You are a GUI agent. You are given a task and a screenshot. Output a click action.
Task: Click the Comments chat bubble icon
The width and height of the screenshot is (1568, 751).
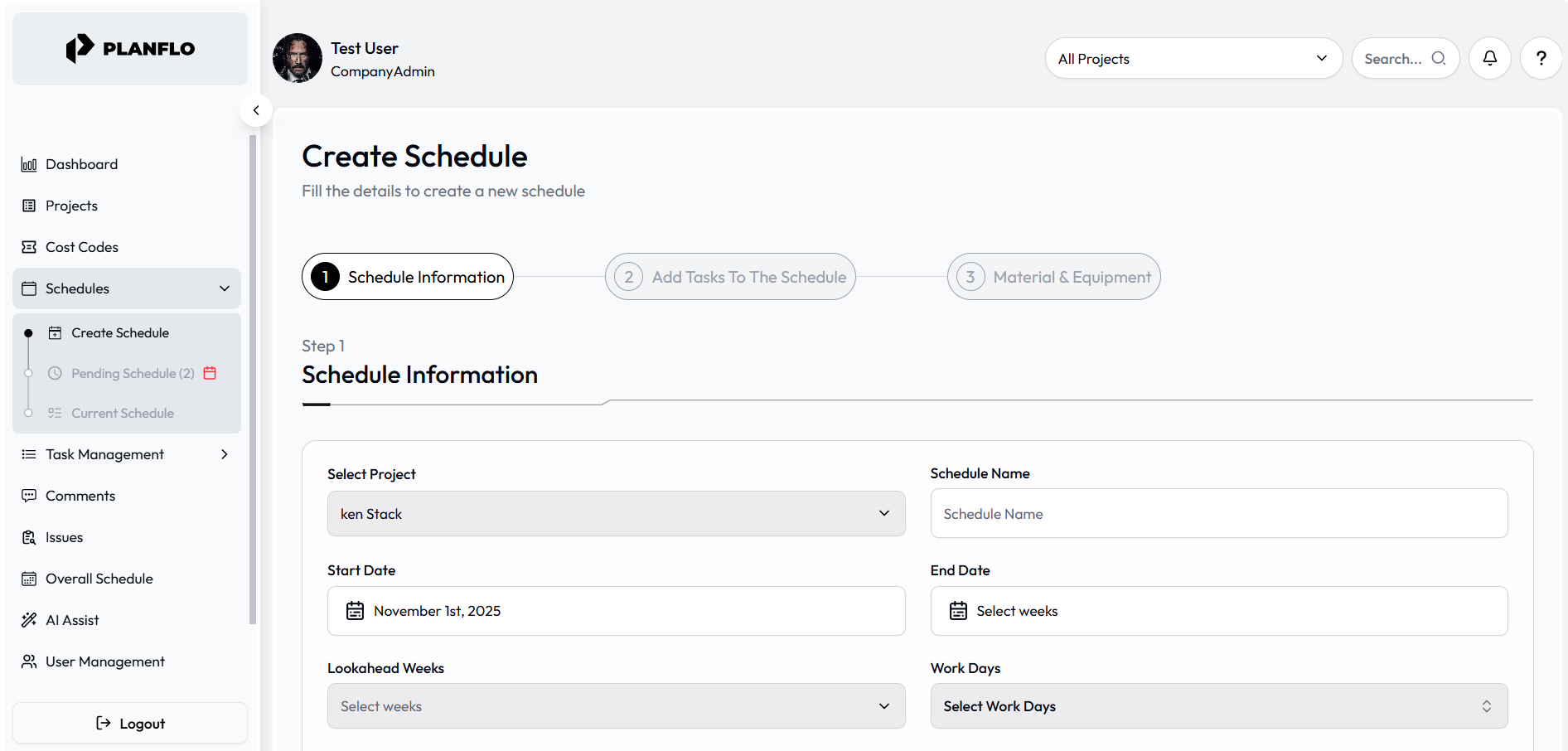pos(29,495)
